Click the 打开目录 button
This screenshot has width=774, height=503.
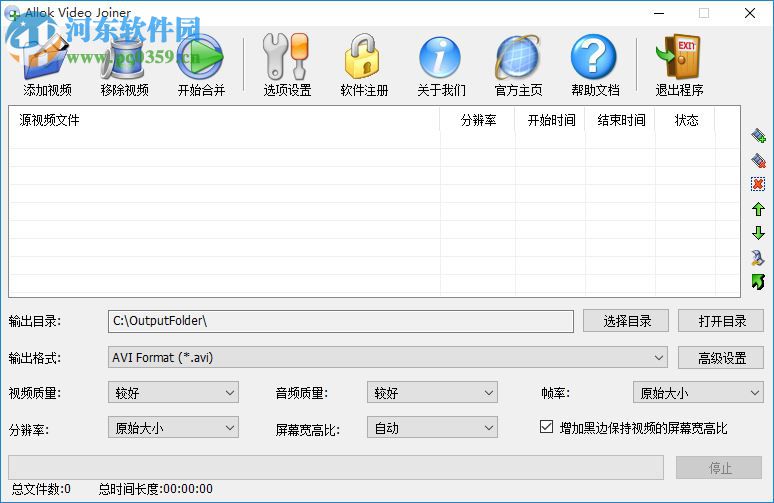(x=721, y=321)
